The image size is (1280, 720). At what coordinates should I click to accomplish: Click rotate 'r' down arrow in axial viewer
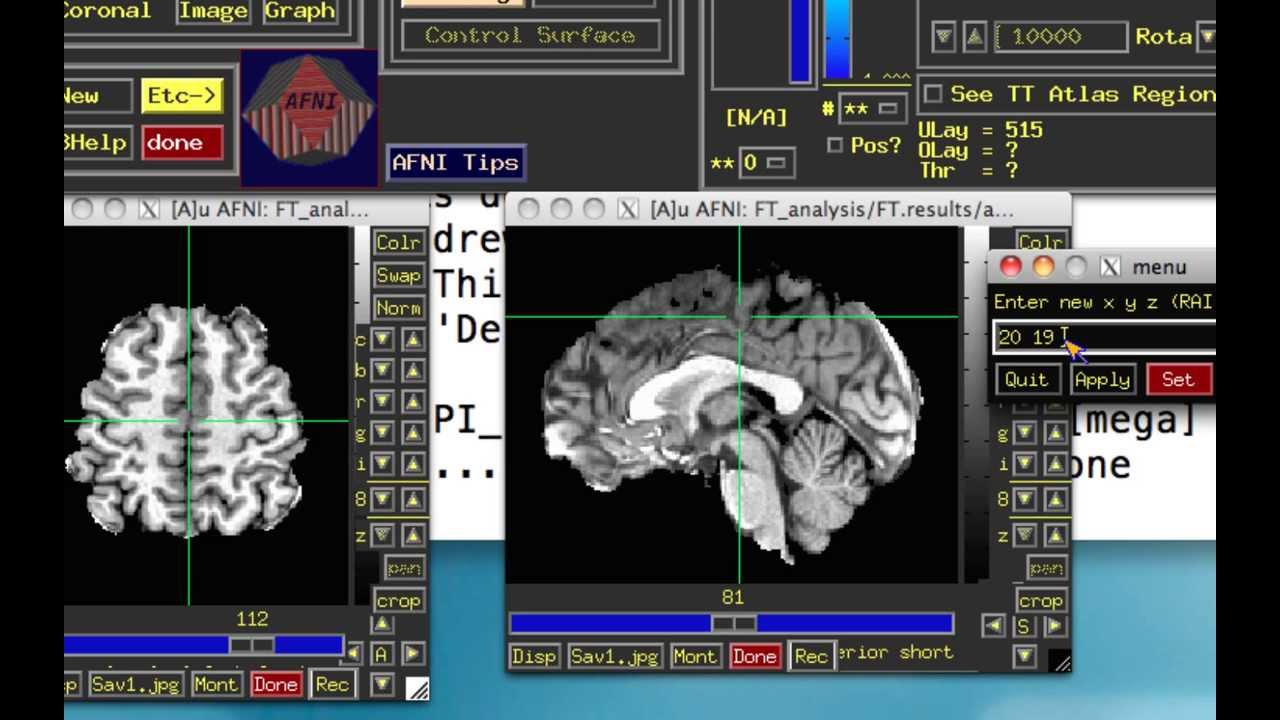382,402
